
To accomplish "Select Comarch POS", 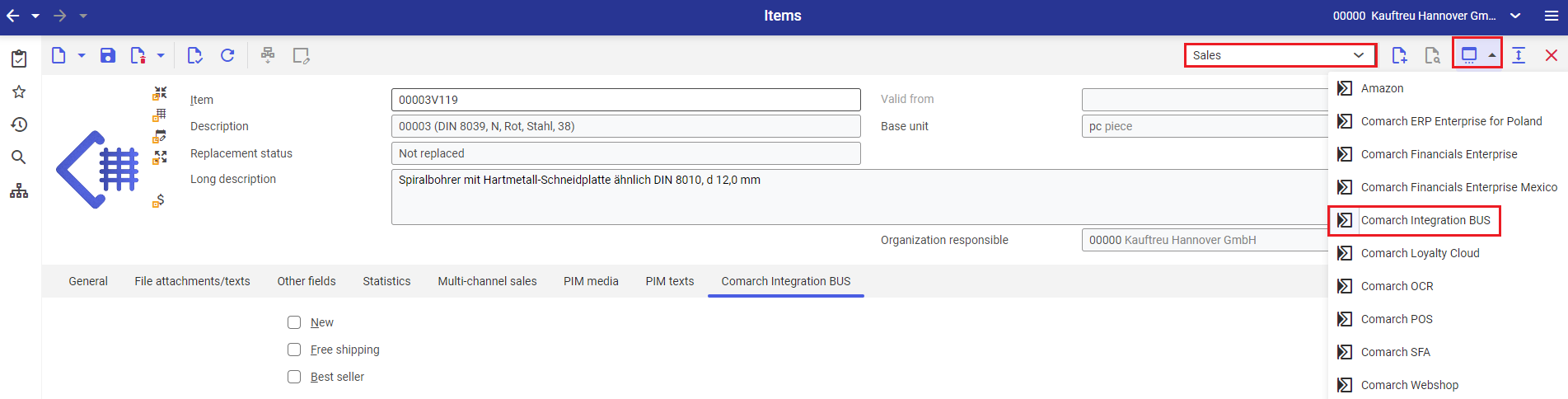I will point(1448,319).
